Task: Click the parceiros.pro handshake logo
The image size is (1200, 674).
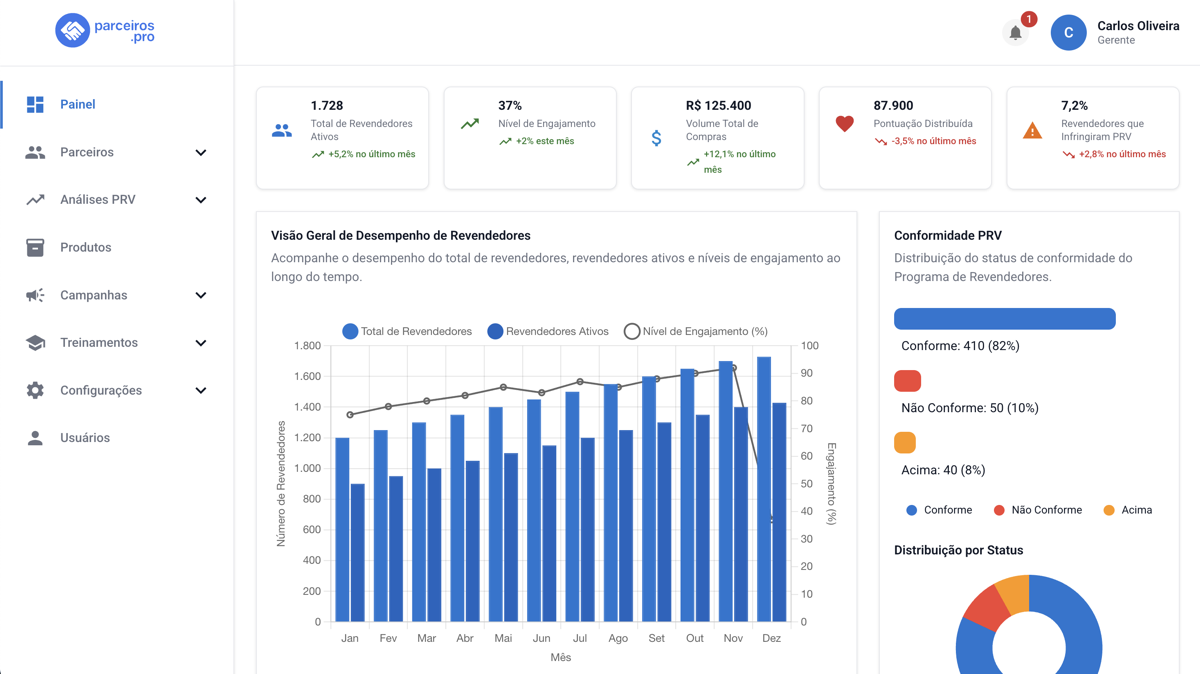Action: click(x=73, y=31)
